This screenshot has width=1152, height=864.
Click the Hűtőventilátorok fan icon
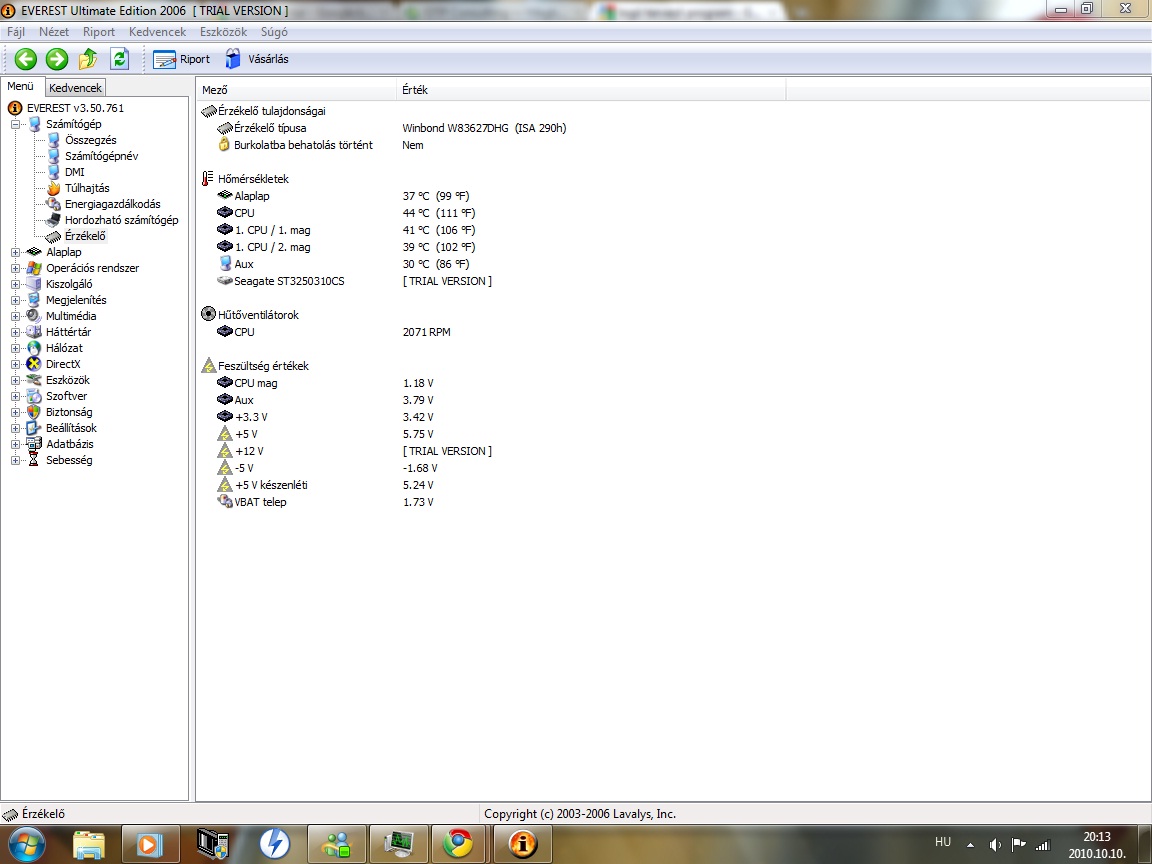pyautogui.click(x=208, y=314)
